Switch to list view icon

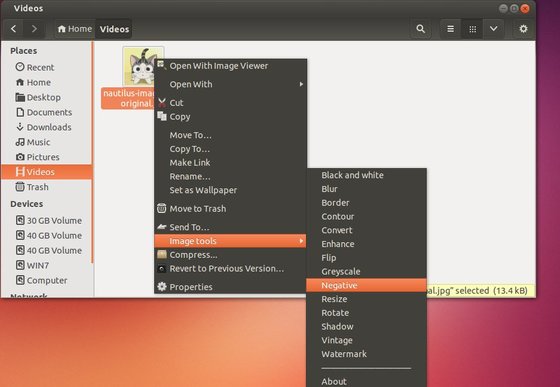click(x=451, y=29)
